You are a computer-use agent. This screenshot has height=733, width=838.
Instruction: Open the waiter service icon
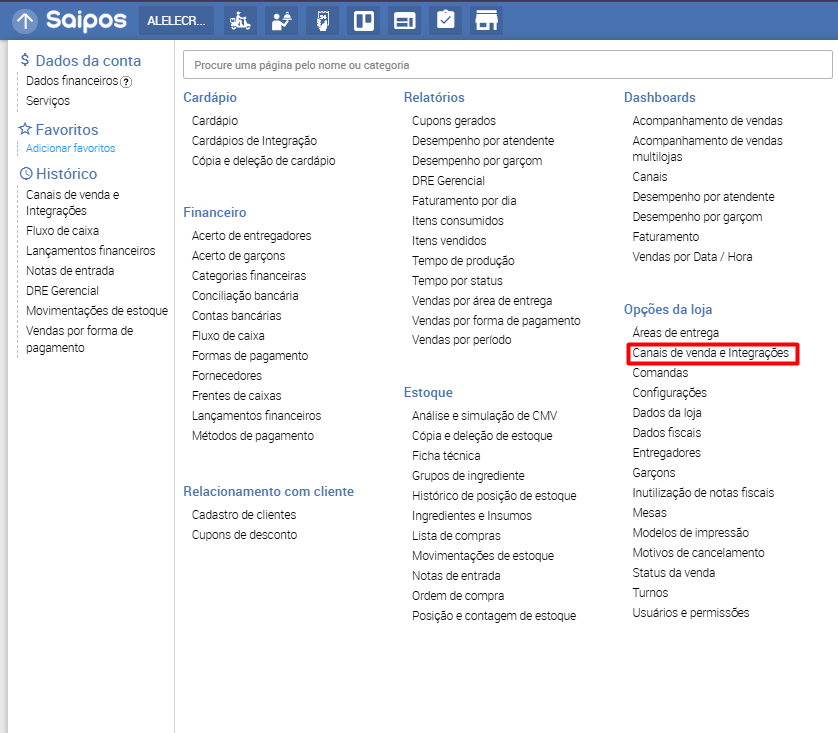(281, 20)
